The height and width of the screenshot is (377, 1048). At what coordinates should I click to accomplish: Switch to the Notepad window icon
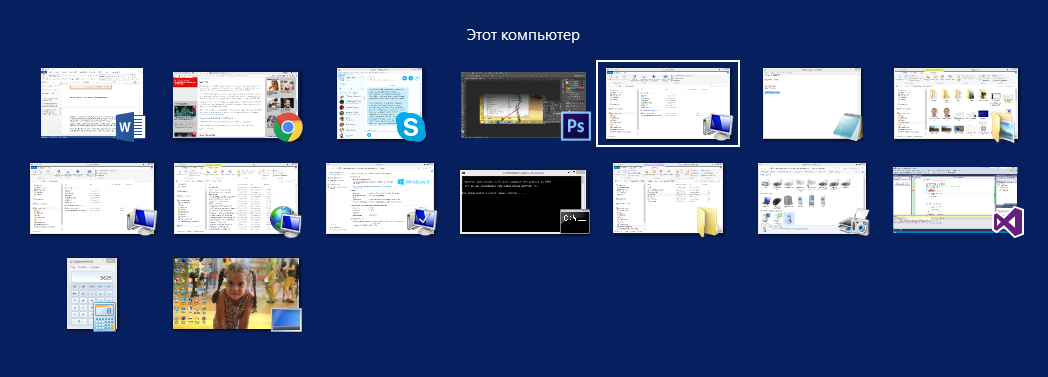pyautogui.click(x=847, y=127)
